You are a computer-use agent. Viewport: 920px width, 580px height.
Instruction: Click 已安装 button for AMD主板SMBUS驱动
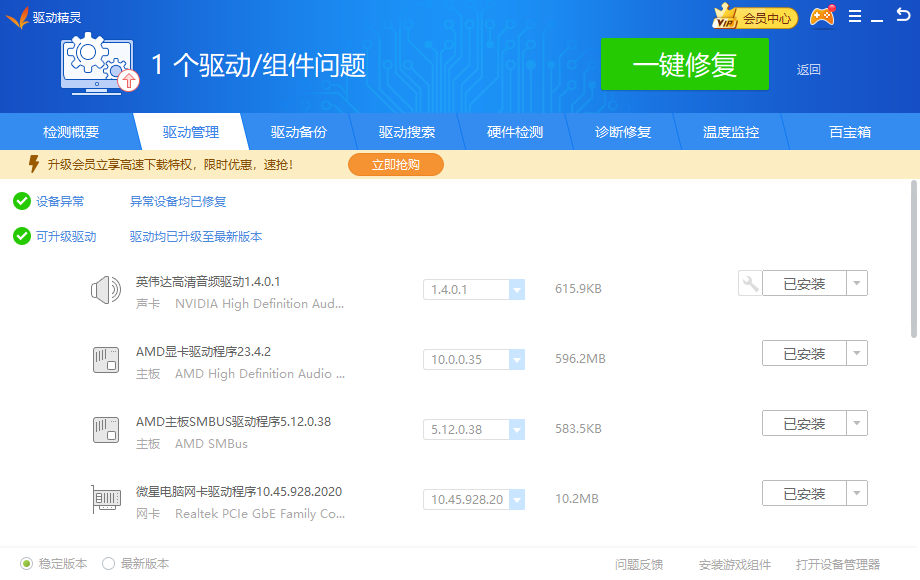804,423
